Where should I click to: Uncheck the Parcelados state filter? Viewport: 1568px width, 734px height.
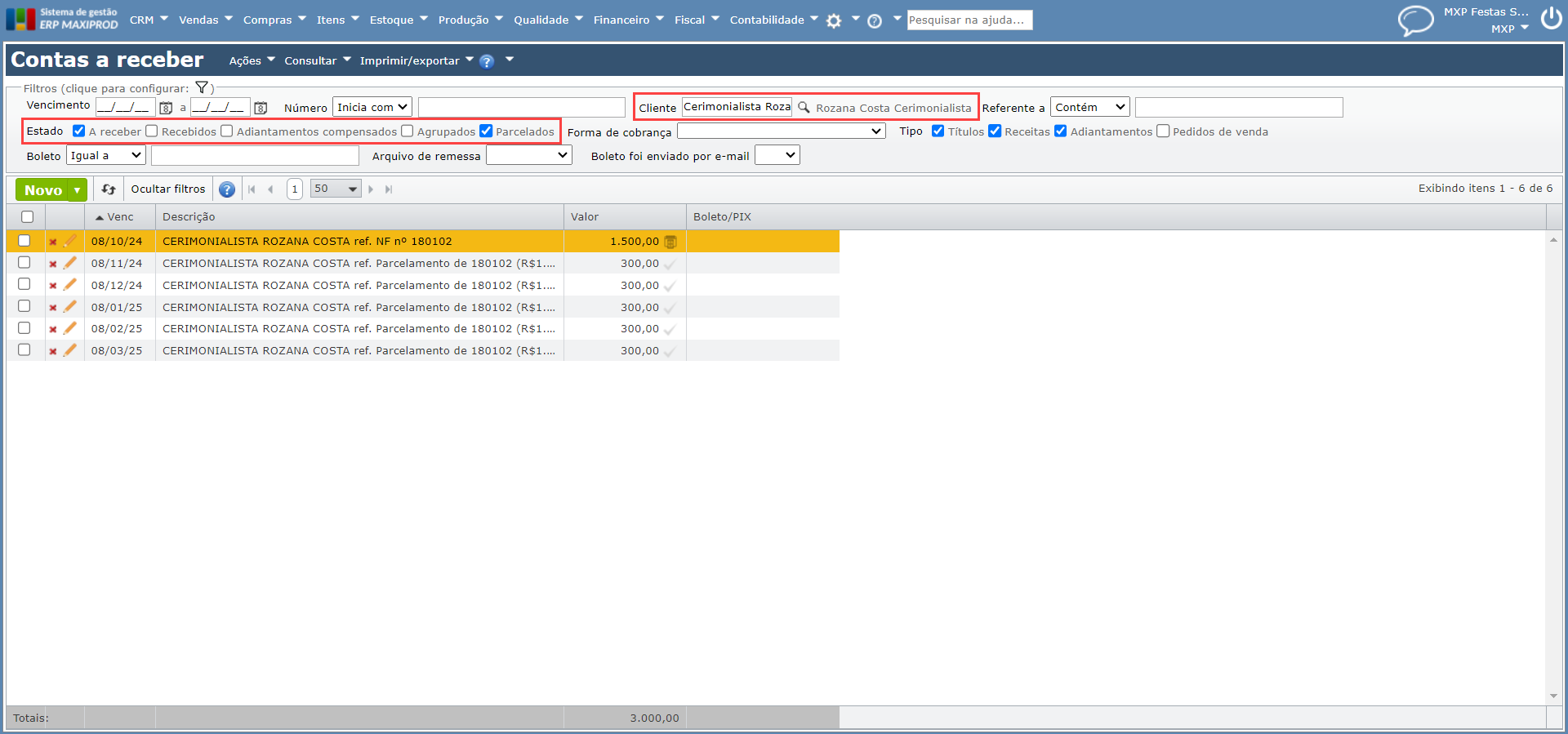486,131
